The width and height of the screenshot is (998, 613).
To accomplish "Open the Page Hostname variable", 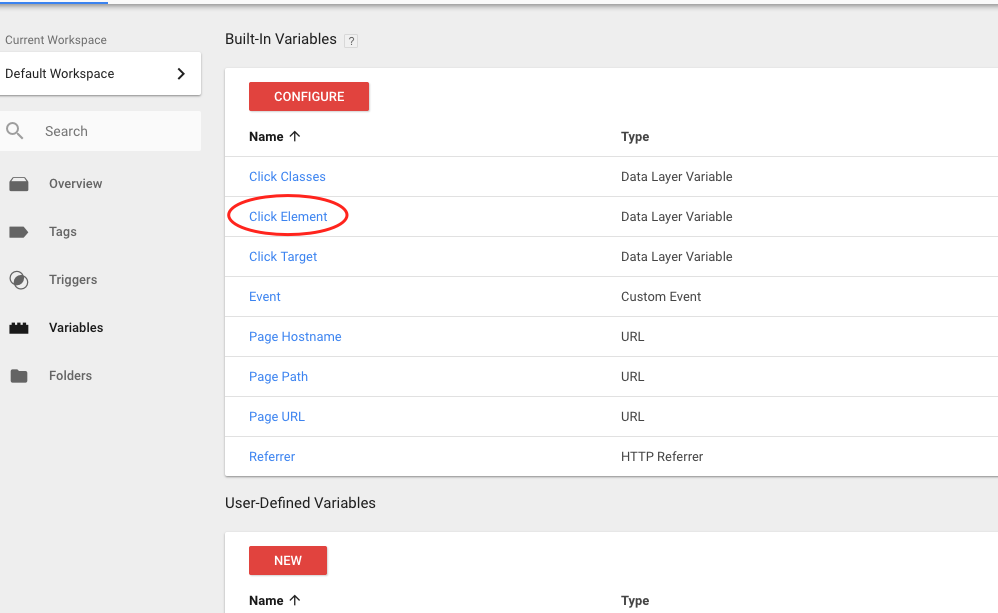I will point(295,337).
